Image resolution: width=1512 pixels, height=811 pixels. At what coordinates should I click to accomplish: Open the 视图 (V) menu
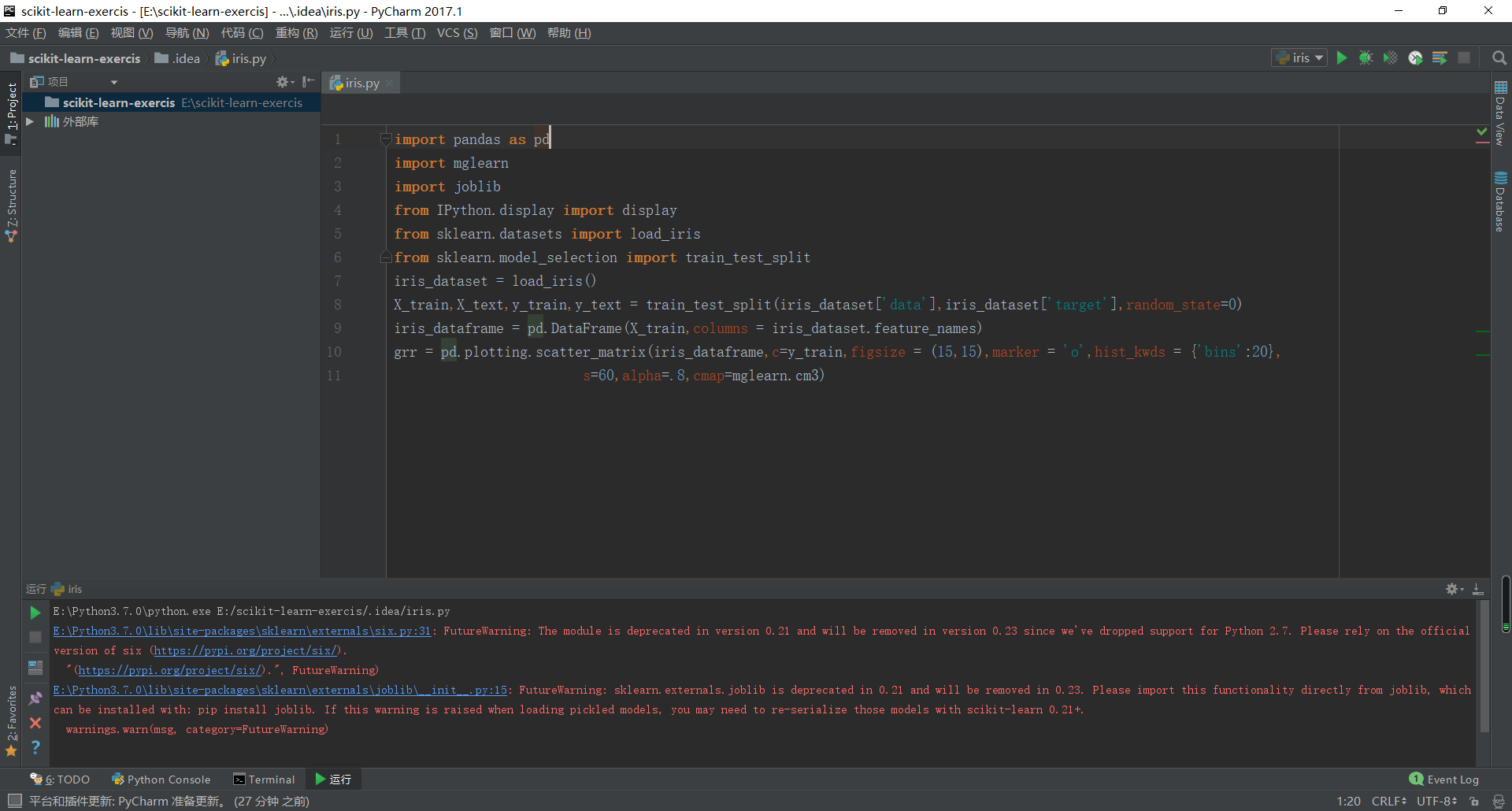point(132,32)
